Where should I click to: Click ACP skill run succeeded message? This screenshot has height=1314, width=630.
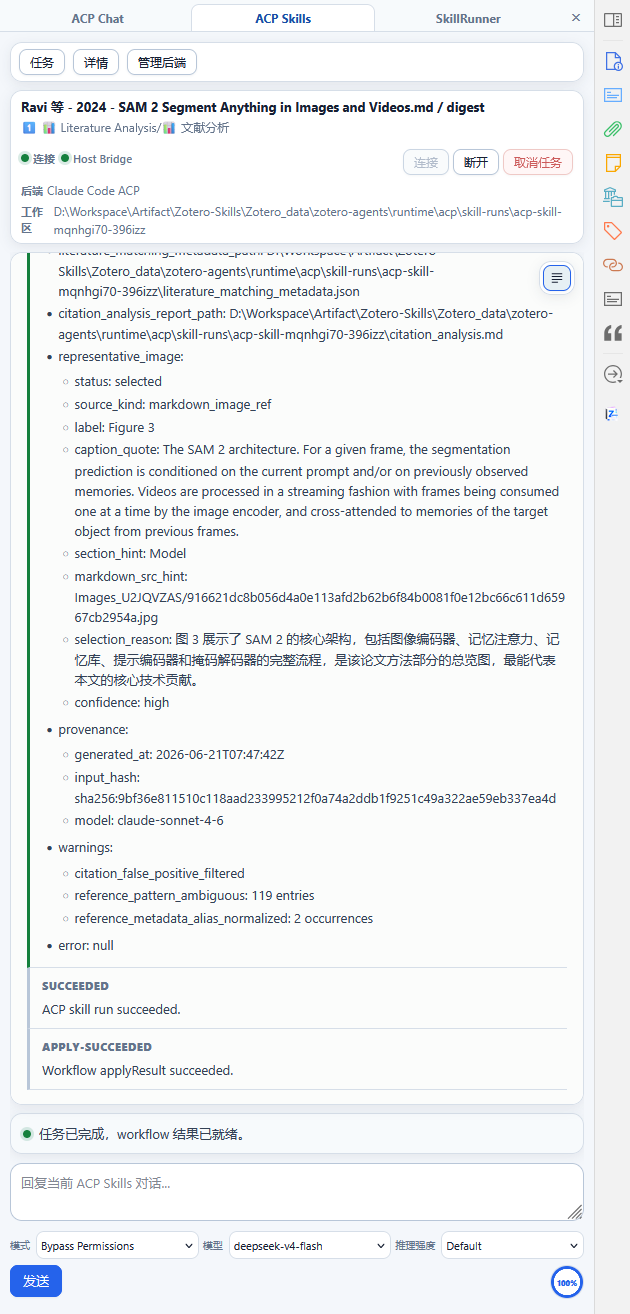point(111,1009)
